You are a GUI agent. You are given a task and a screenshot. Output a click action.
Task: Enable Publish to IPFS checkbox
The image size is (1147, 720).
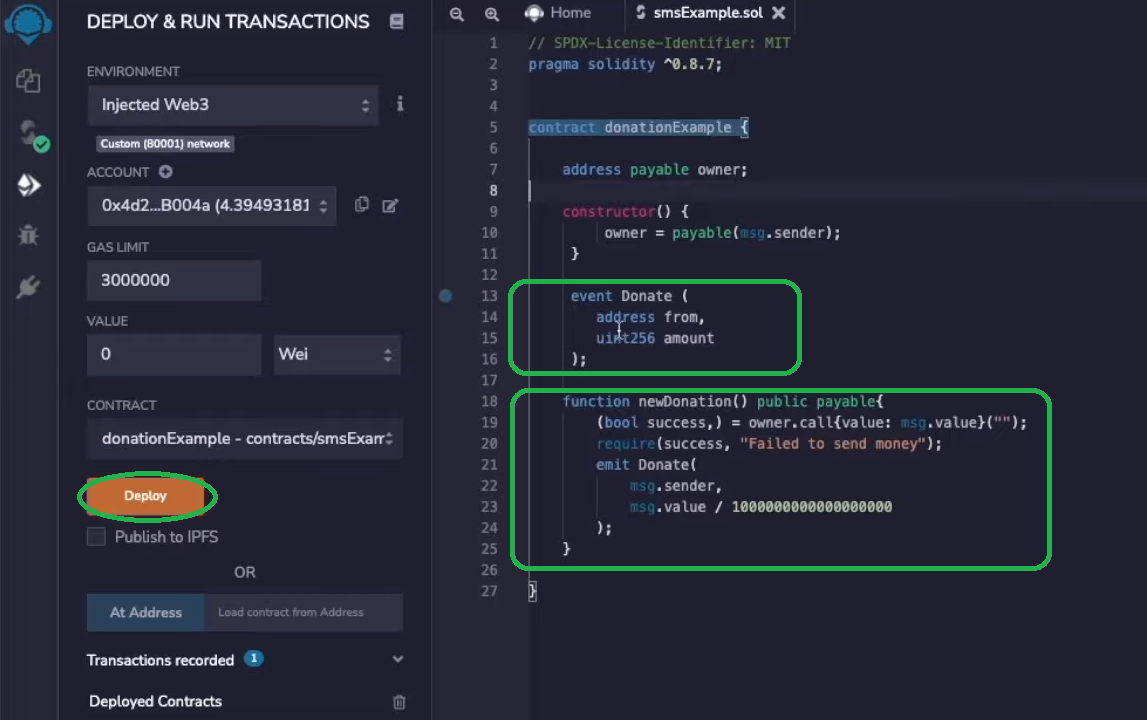(x=96, y=536)
